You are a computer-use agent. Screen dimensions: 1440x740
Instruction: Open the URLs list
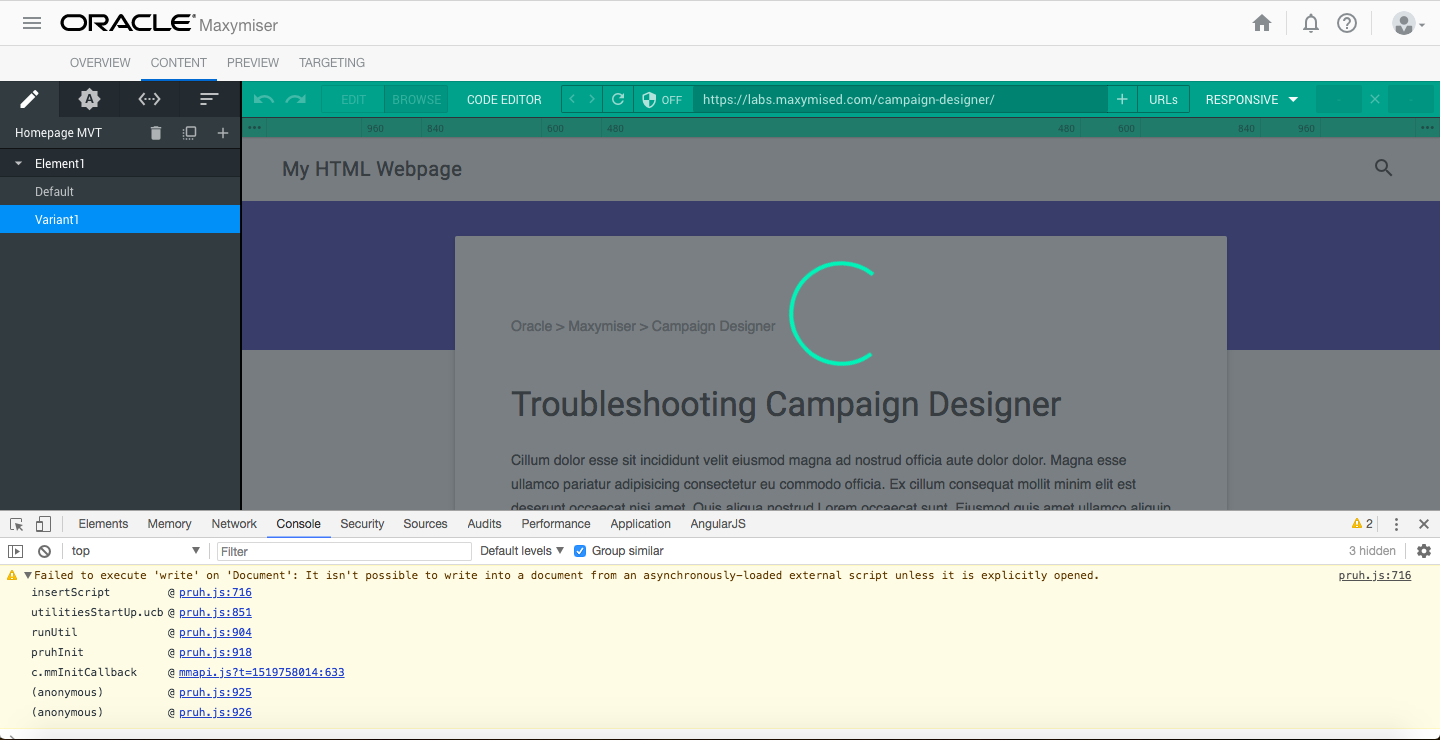point(1163,99)
